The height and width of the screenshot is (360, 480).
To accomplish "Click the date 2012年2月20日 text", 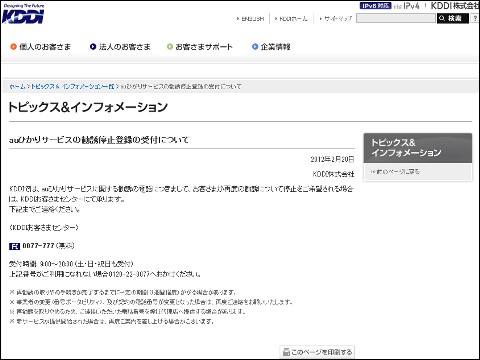I will pyautogui.click(x=332, y=159).
